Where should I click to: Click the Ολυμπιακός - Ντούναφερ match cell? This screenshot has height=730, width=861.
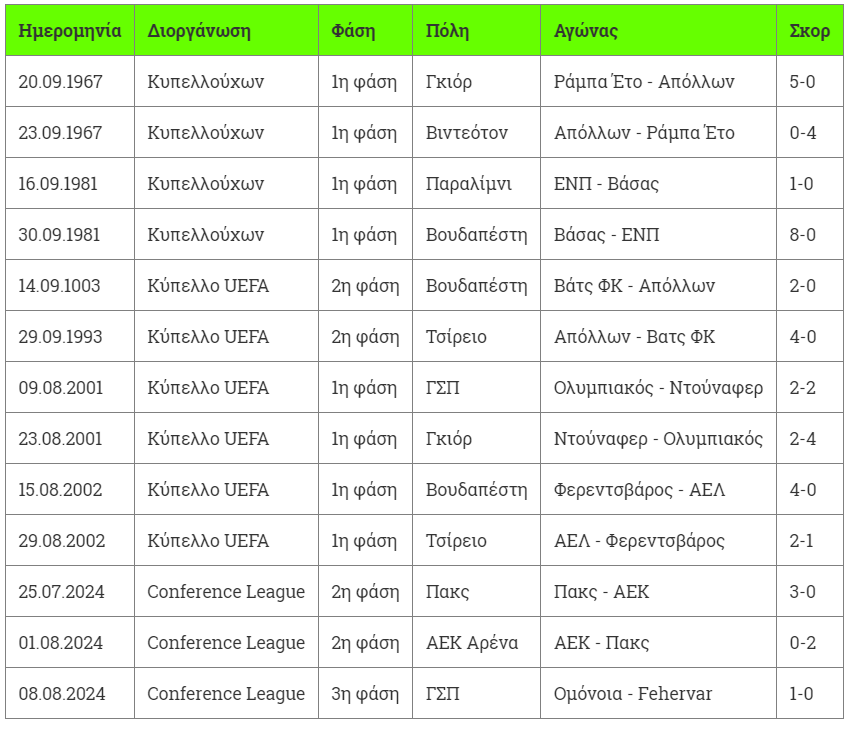coord(658,388)
